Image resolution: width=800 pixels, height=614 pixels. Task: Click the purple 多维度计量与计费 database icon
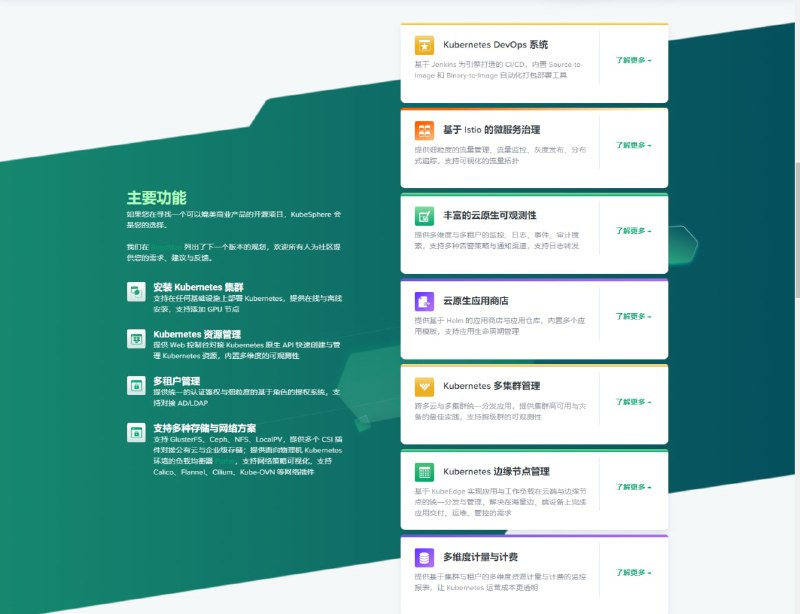pyautogui.click(x=424, y=557)
